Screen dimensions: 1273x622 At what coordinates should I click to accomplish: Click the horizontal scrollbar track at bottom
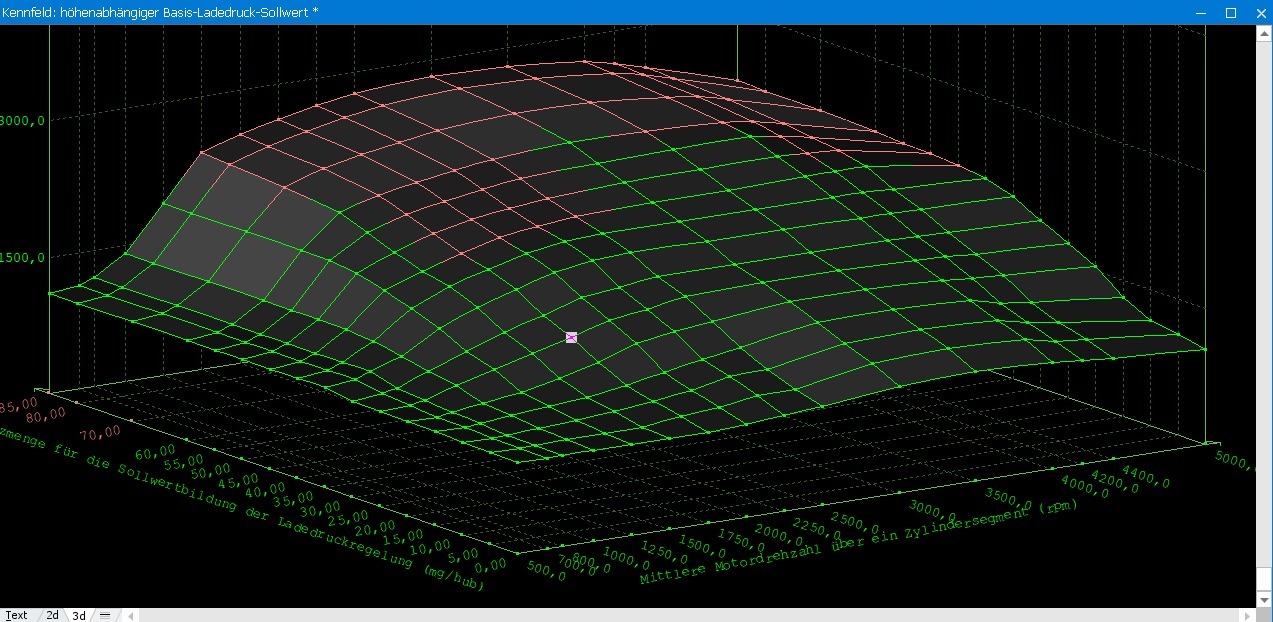[x=690, y=615]
